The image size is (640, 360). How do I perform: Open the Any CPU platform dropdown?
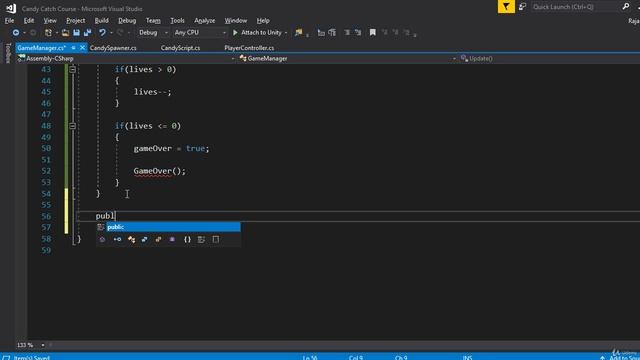[200, 33]
